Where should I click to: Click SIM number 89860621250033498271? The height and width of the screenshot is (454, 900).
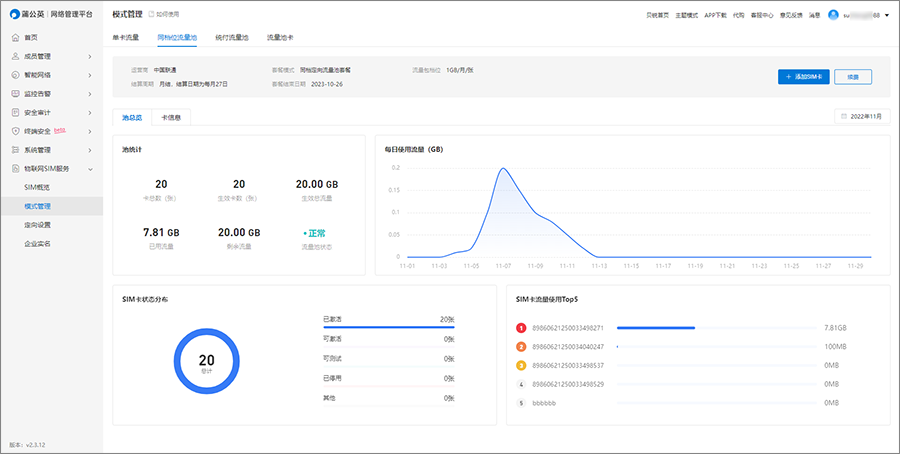[x=568, y=328]
